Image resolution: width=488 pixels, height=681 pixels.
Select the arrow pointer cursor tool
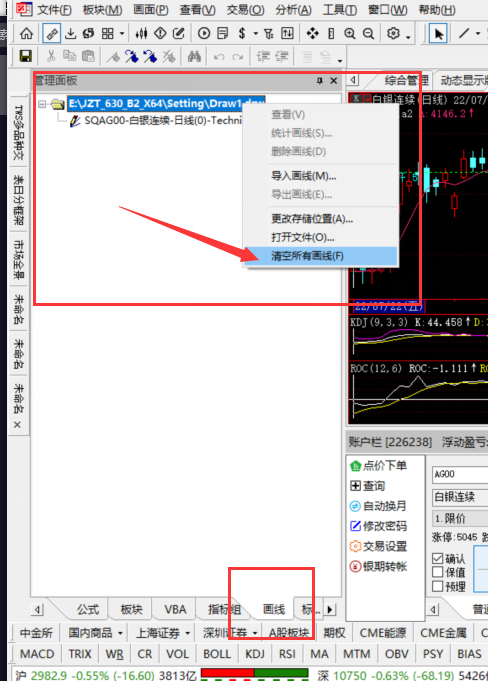coord(439,33)
